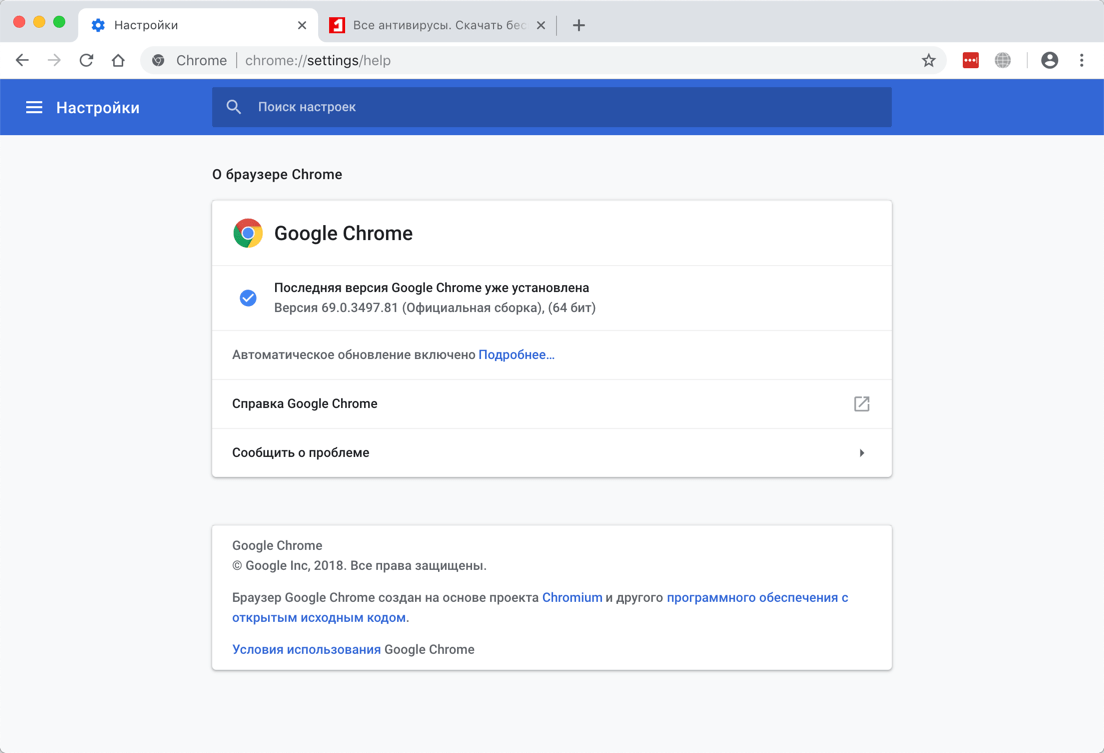Click the macOS green maximize button
This screenshot has height=753, width=1104.
(60, 23)
